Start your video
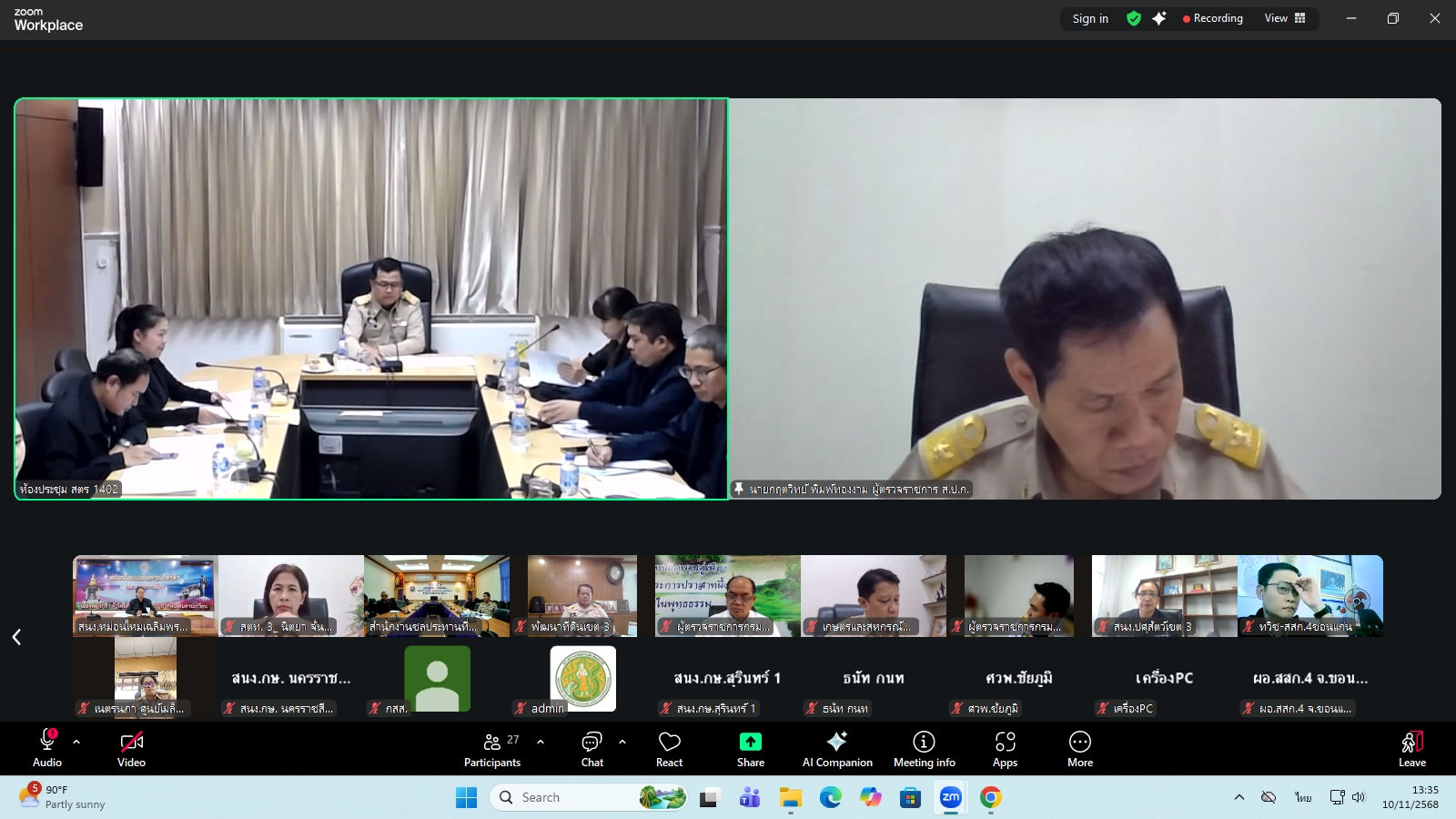The height and width of the screenshot is (819, 1456). point(131,748)
